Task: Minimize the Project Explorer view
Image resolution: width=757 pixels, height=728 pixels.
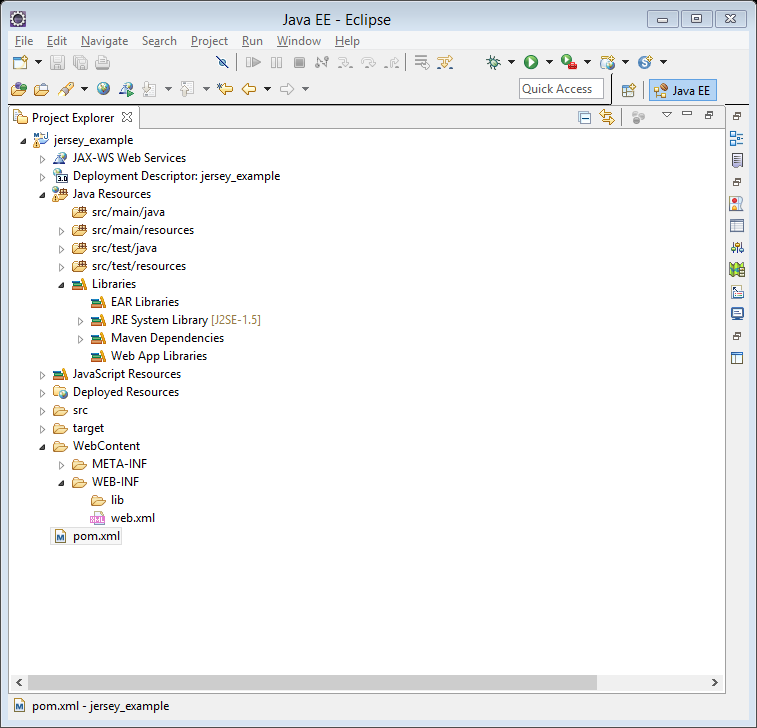Action: tap(687, 113)
